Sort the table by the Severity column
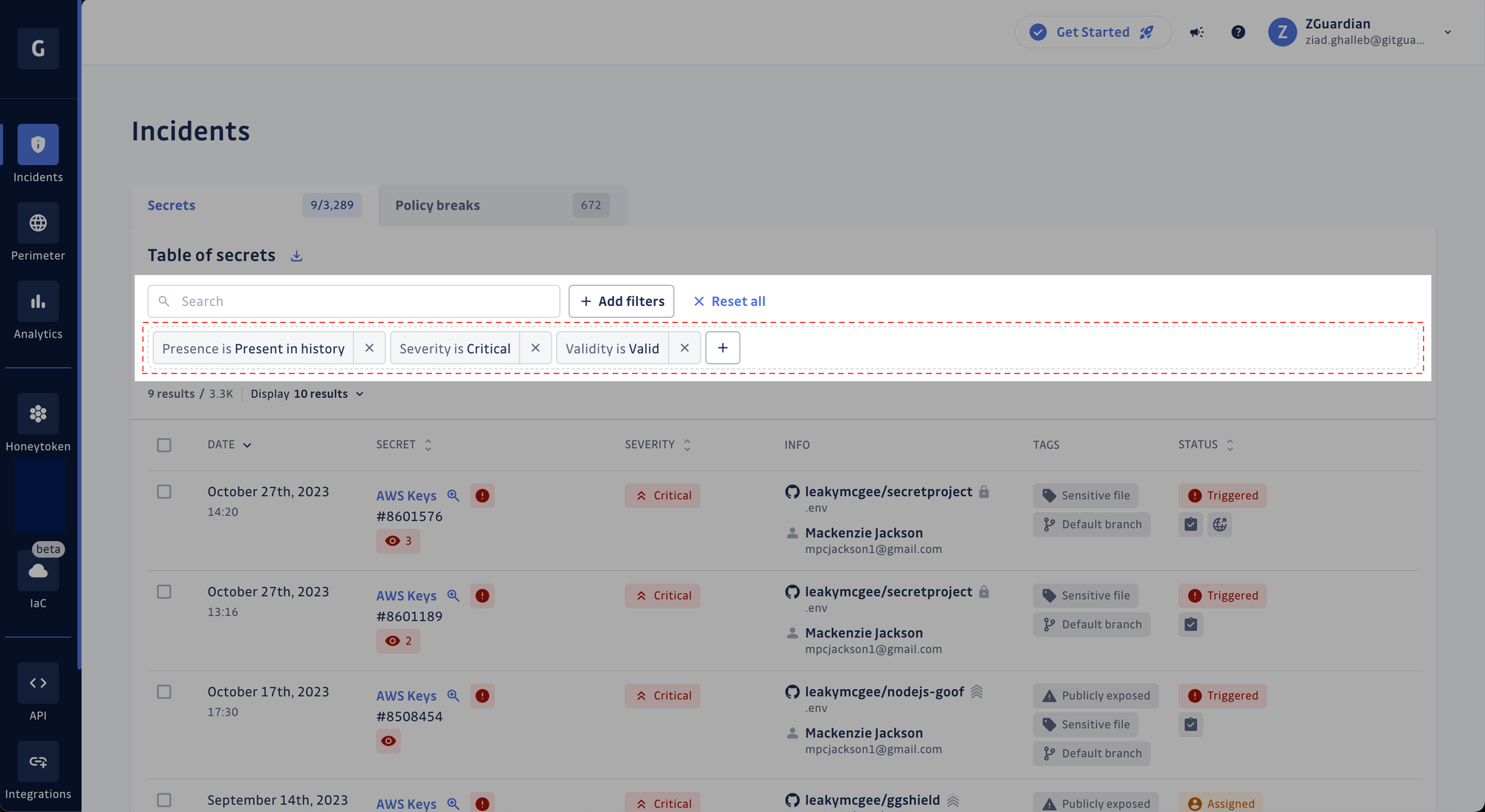This screenshot has width=1485, height=812. point(687,444)
